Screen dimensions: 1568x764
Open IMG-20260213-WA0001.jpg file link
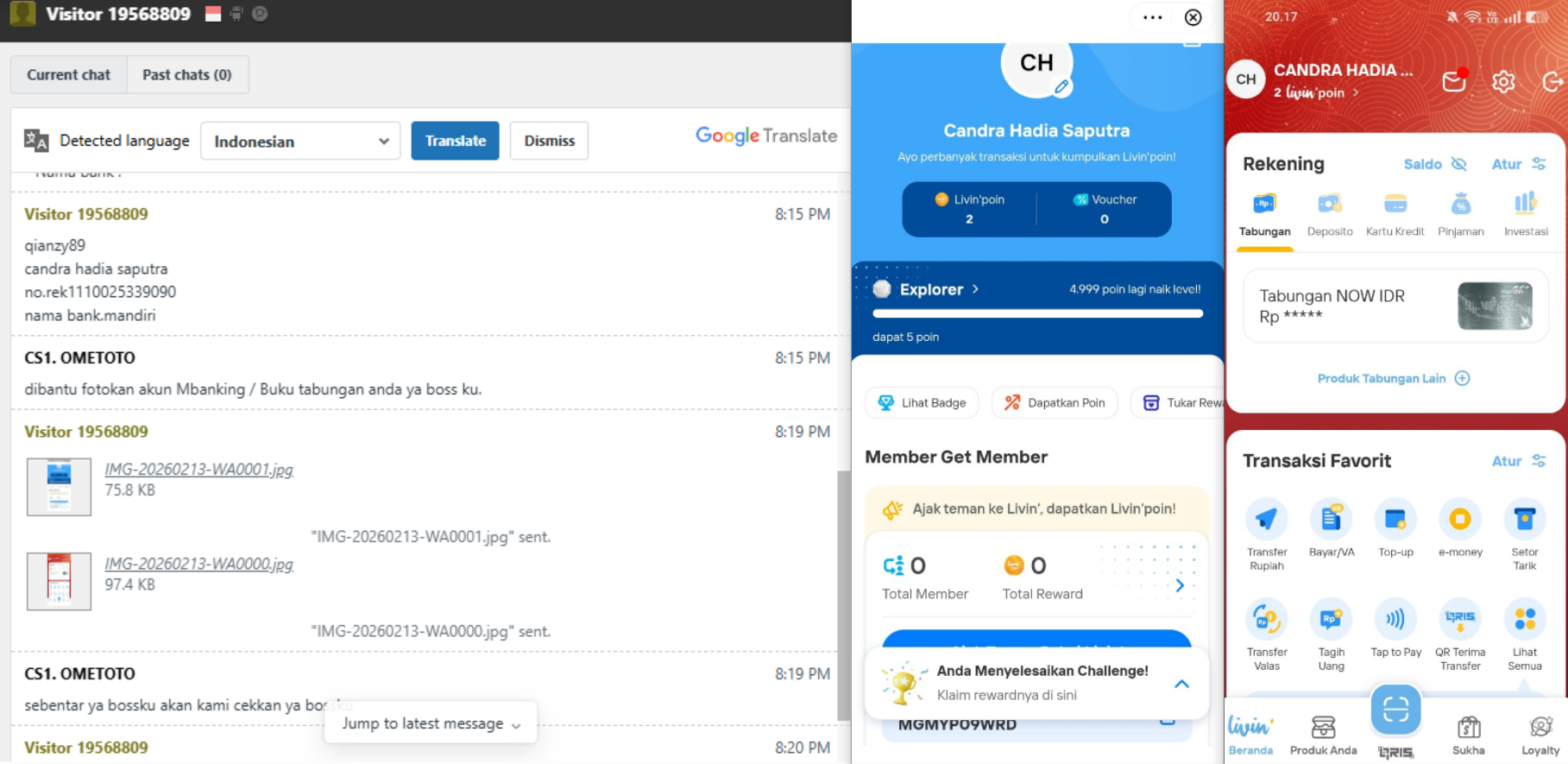(198, 470)
